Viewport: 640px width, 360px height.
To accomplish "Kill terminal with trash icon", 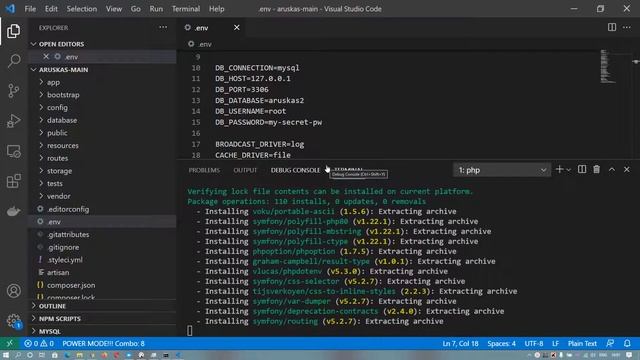I will point(596,169).
